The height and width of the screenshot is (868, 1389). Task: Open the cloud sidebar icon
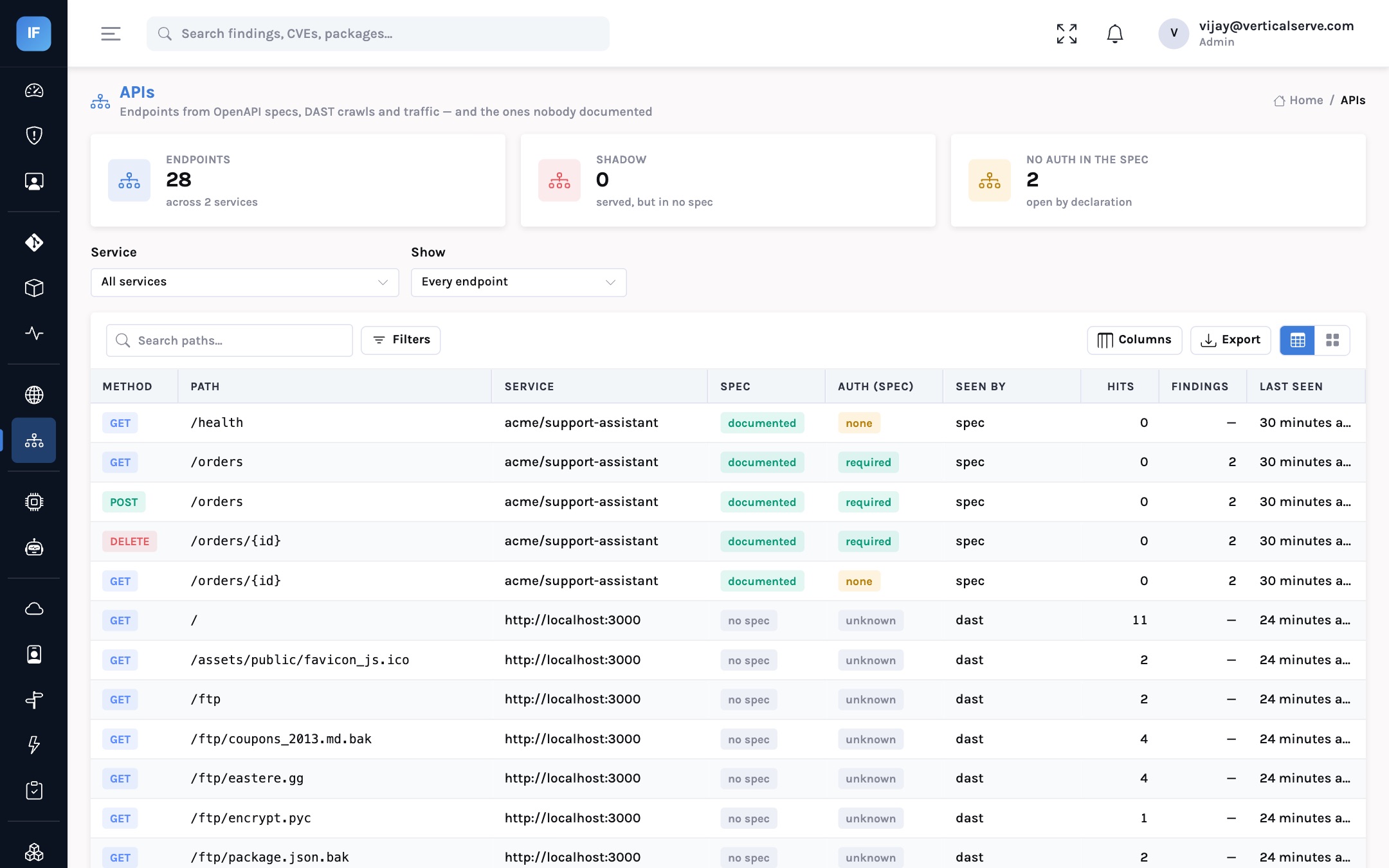(34, 608)
